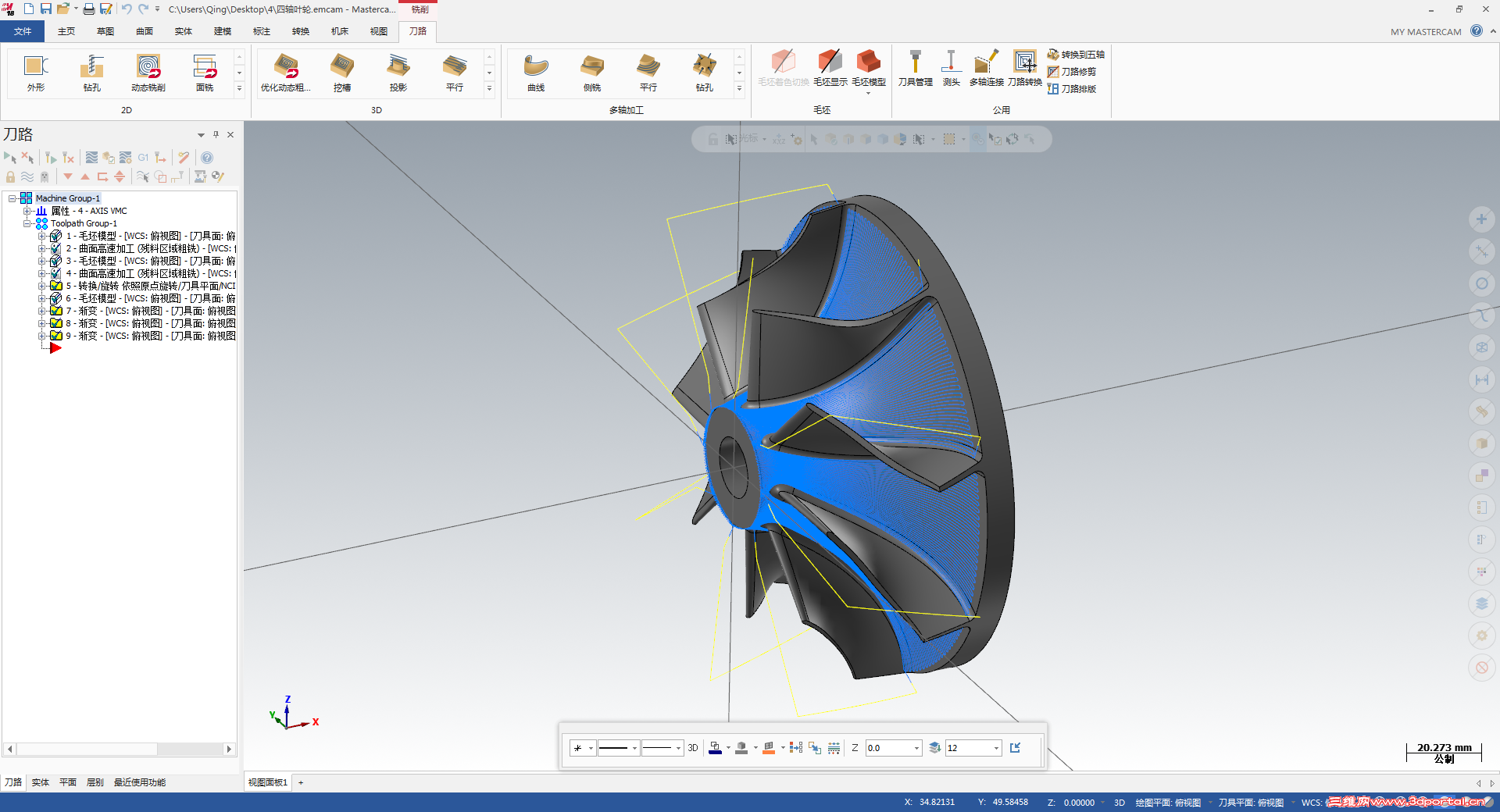Switch to the 视图 view ribbon tab

pos(379,31)
